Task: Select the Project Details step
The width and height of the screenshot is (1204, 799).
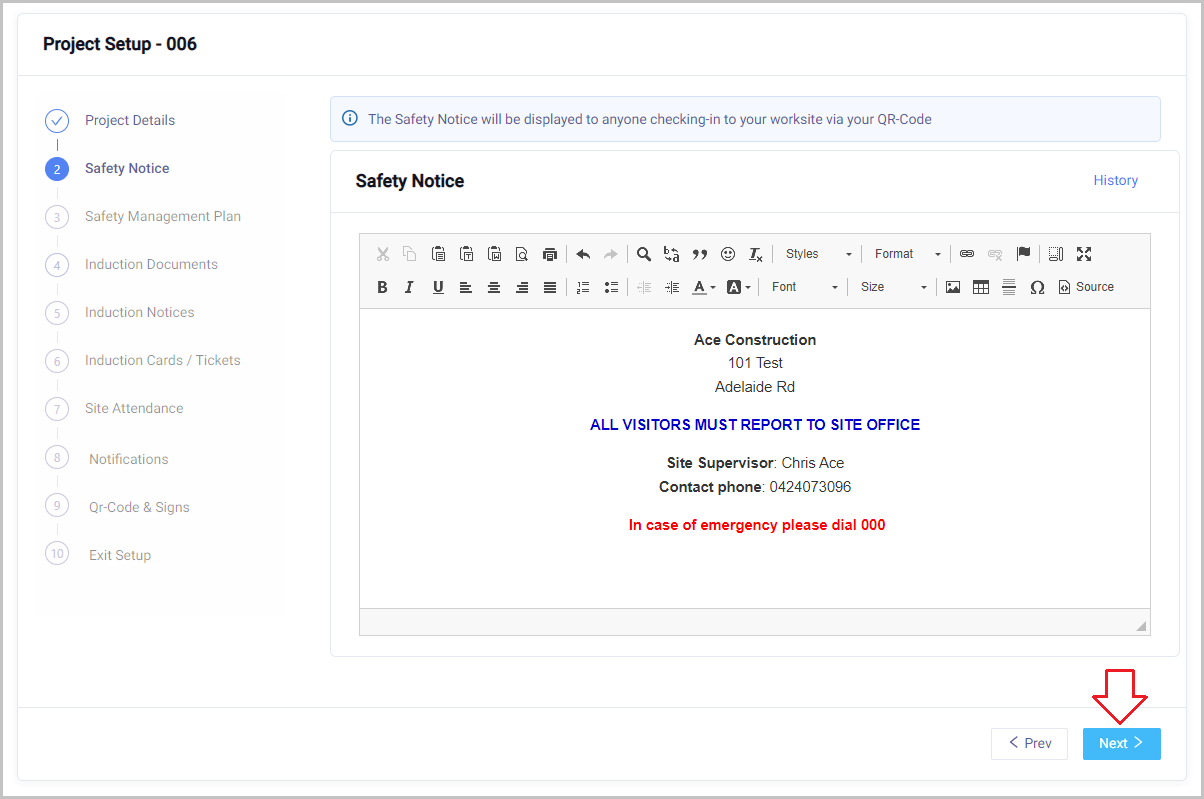Action: [x=129, y=120]
